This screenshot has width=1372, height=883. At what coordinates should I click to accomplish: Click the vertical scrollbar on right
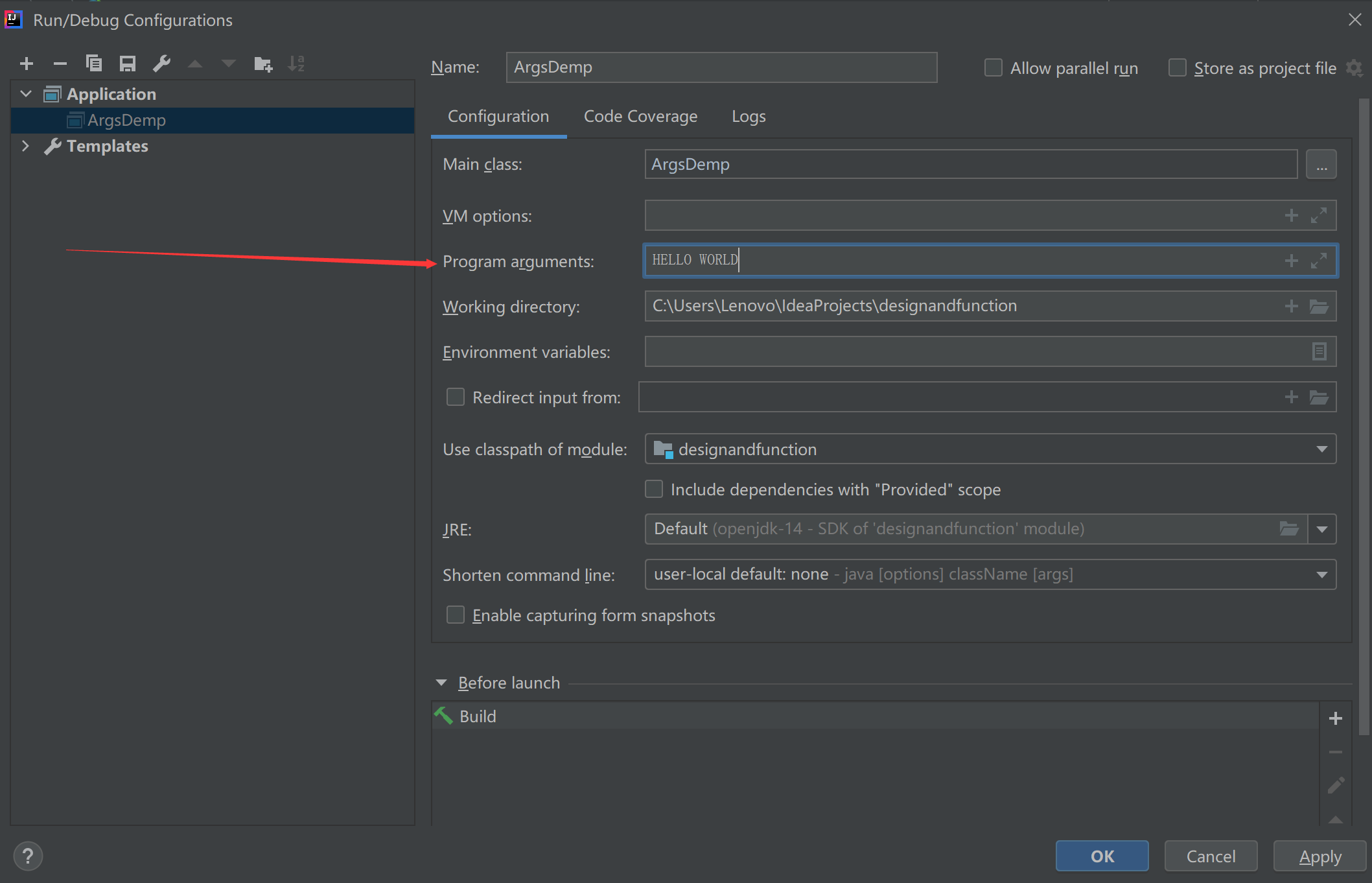click(1364, 415)
